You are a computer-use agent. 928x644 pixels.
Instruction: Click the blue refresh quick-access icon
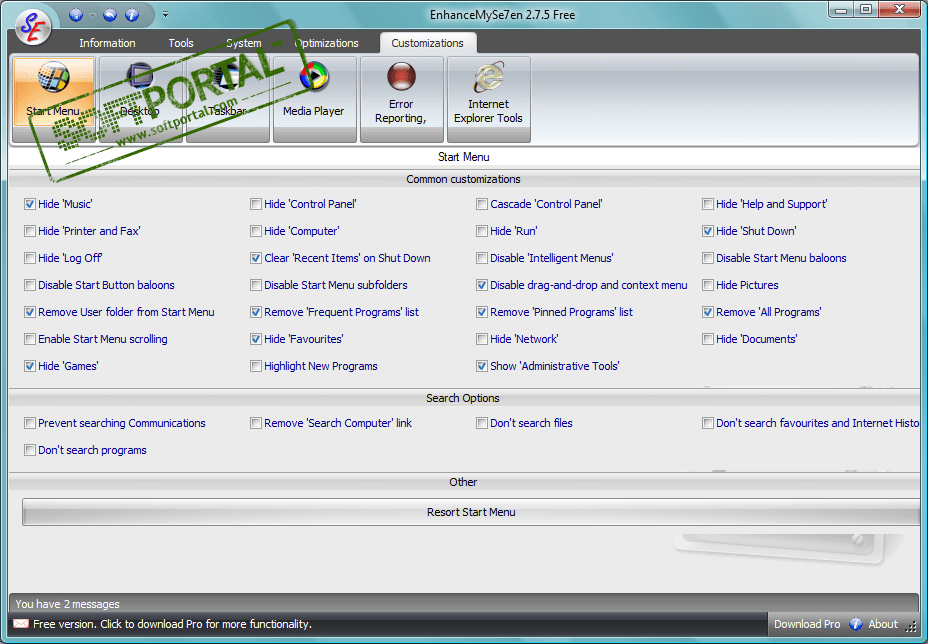tap(110, 15)
